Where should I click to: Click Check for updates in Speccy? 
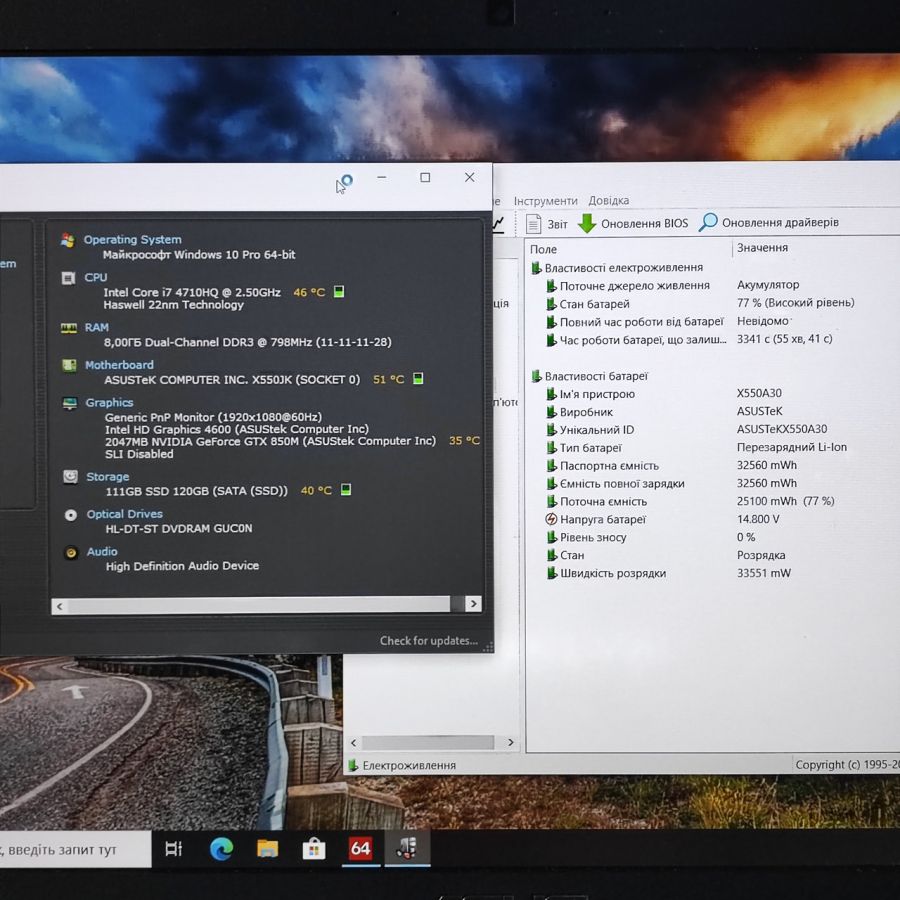coord(429,641)
